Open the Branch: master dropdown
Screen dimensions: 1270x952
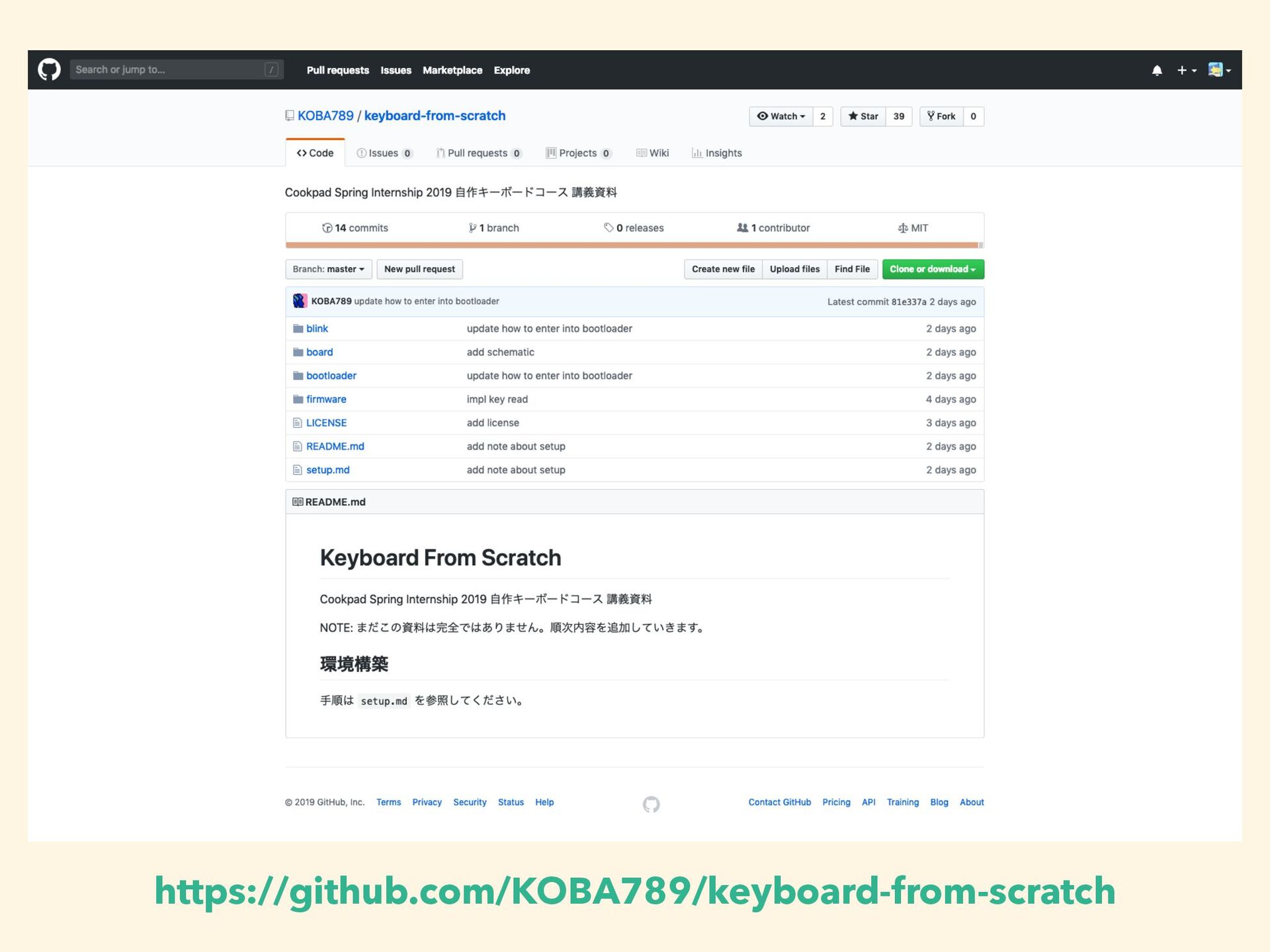tap(328, 269)
